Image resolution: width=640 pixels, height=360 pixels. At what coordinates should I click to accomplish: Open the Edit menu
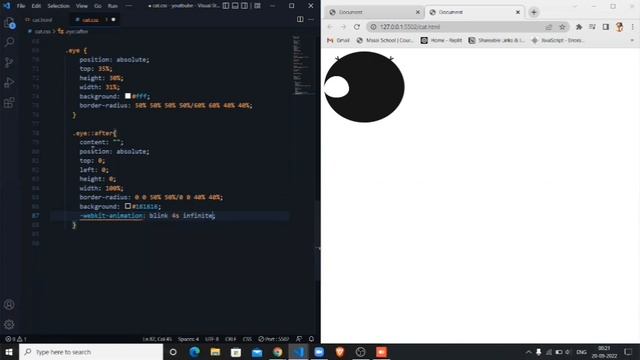pos(36,6)
